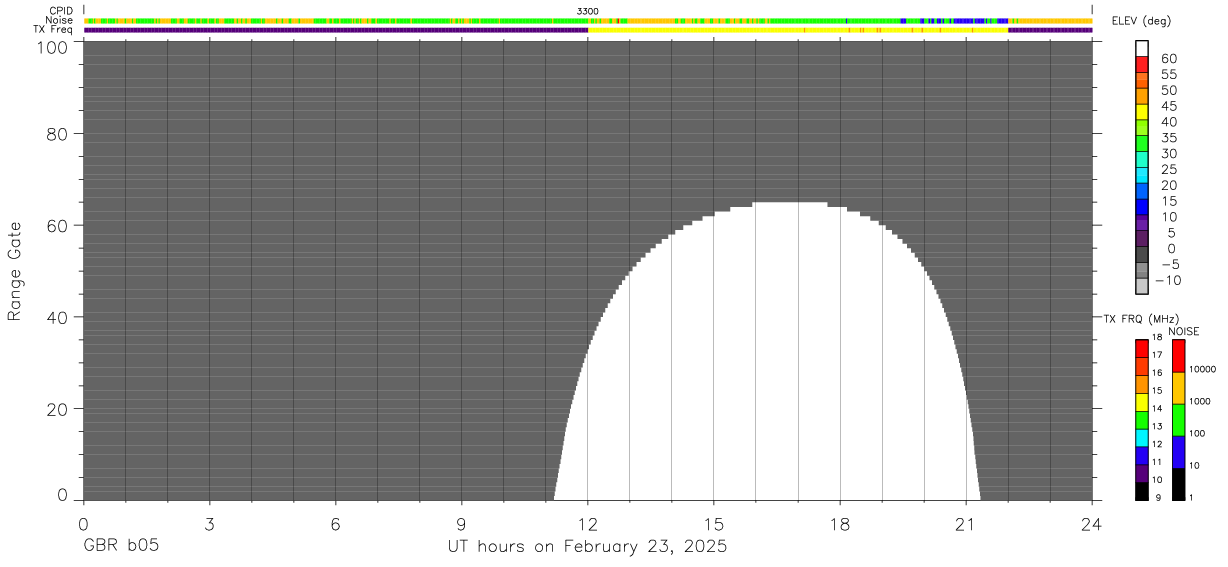Screen dimensions: 1228x567
Task: Click the 80 tick on Range Gate axis
Action: coord(57,133)
